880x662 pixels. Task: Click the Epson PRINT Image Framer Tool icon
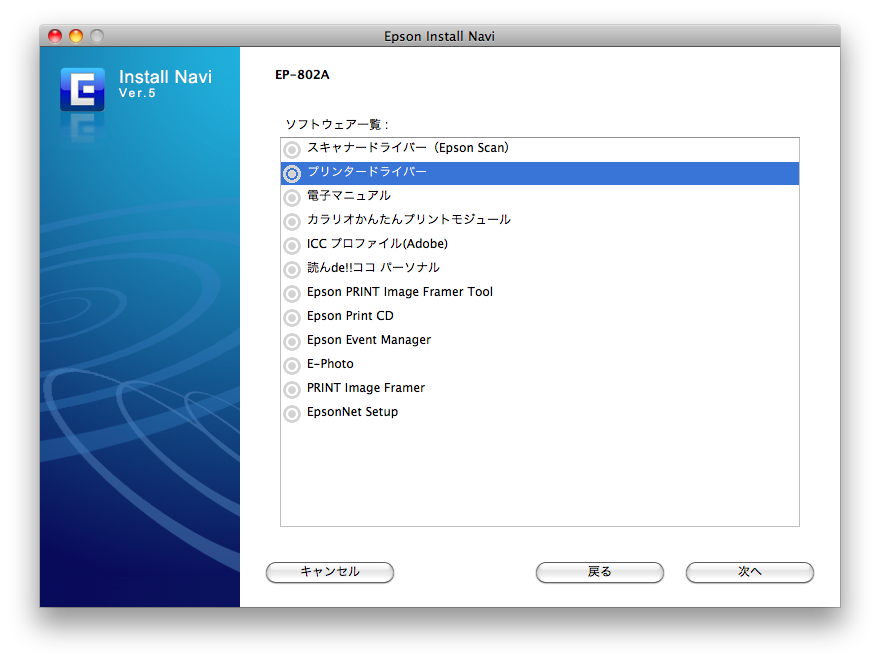pos(292,293)
